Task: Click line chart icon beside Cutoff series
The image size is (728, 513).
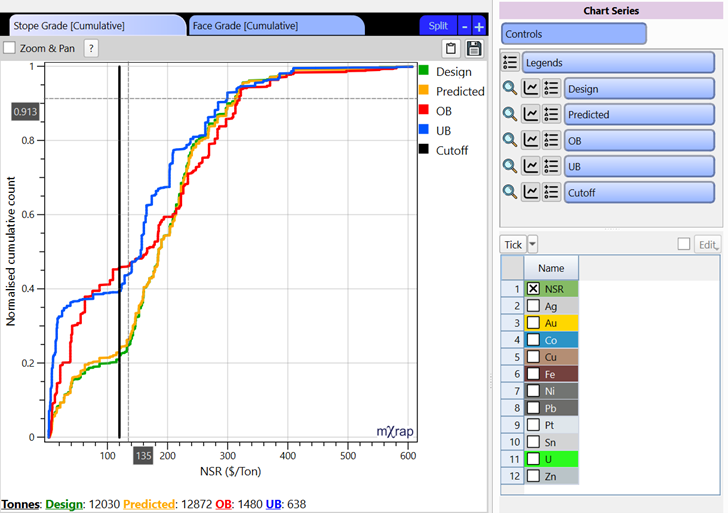Action: [x=531, y=192]
